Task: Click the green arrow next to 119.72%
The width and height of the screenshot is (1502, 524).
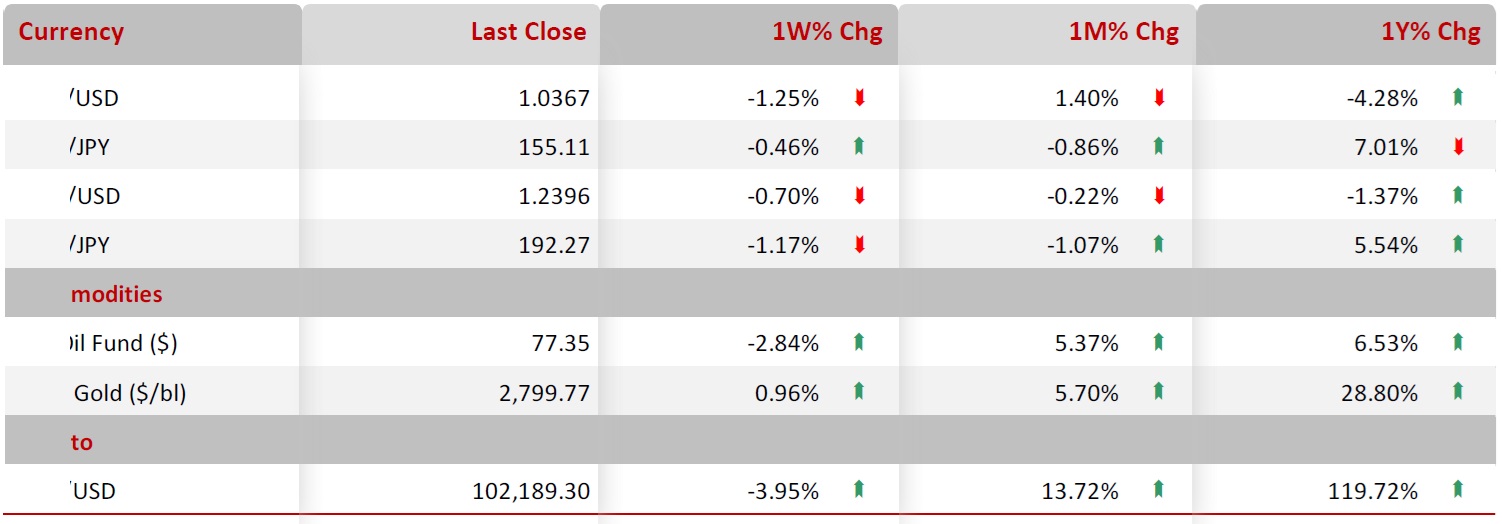Action: [x=1458, y=490]
